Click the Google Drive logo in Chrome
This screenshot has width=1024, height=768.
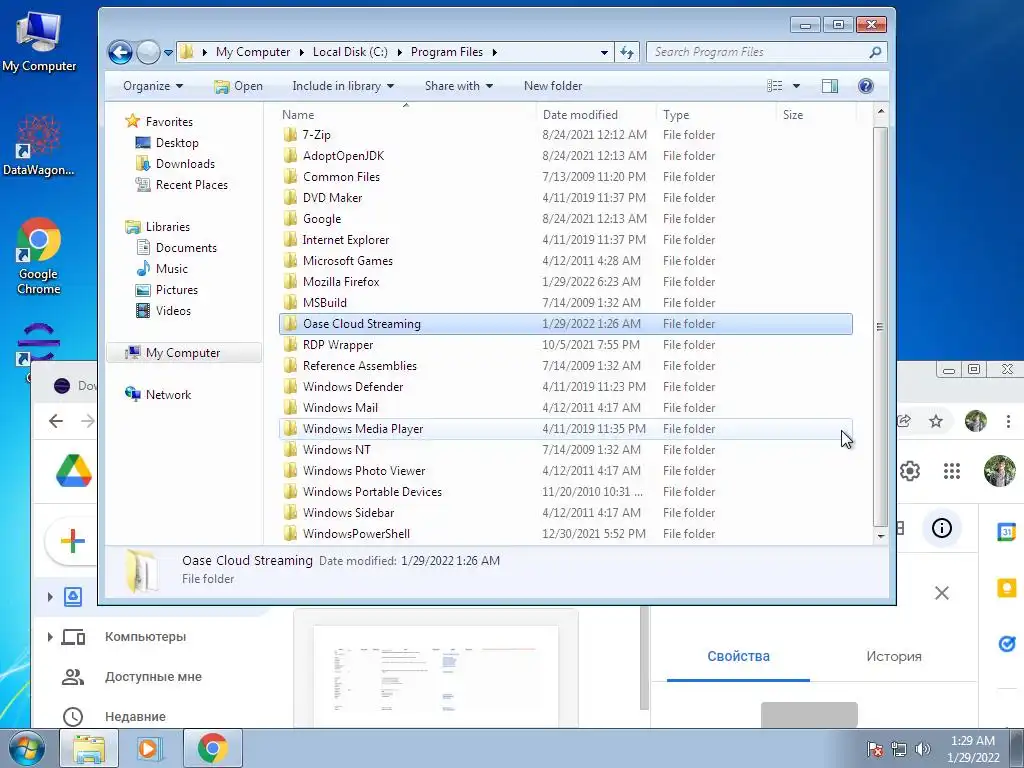73,471
